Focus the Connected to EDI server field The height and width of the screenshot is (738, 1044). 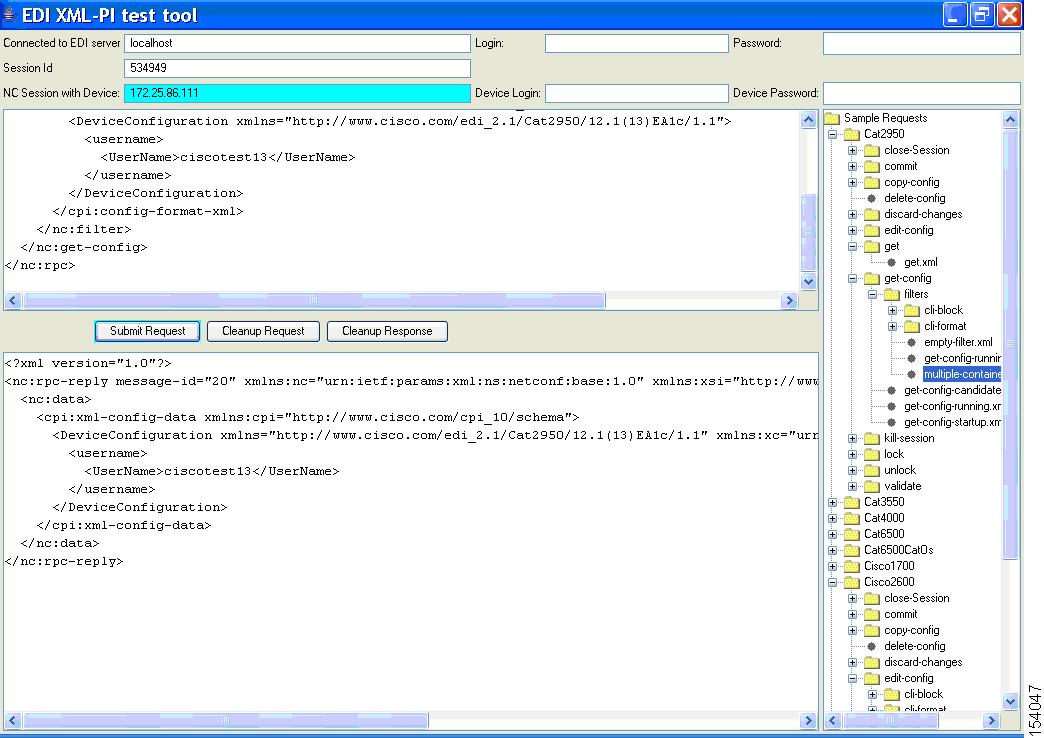[x=297, y=43]
